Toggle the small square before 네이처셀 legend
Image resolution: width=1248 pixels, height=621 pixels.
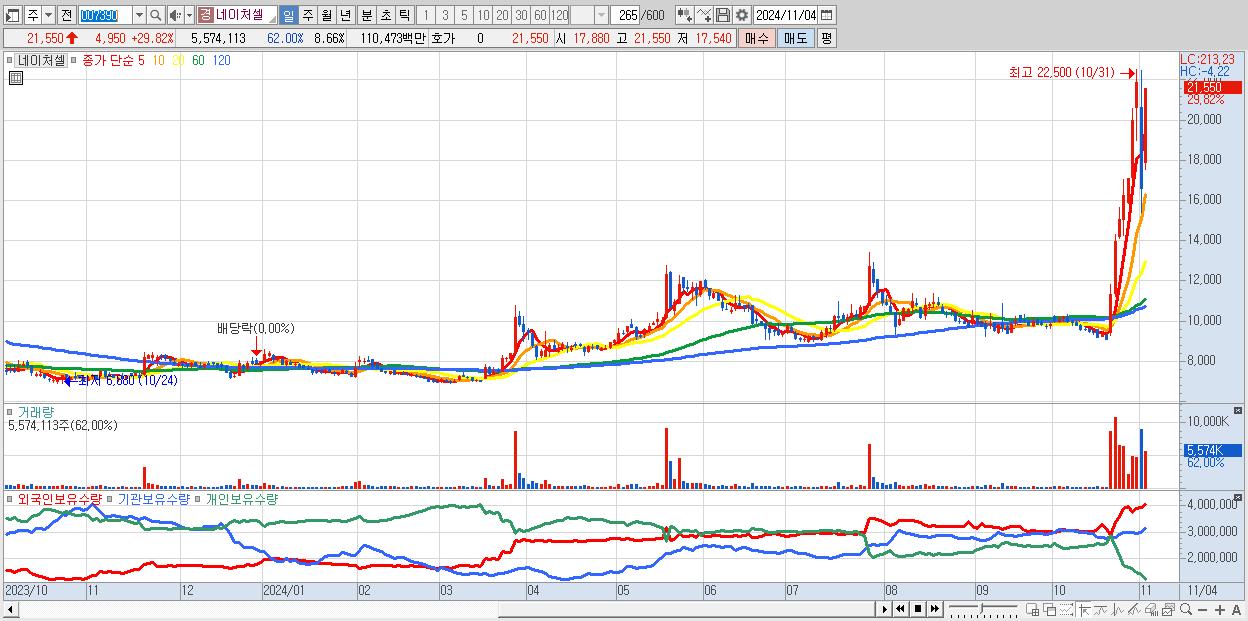(10, 60)
